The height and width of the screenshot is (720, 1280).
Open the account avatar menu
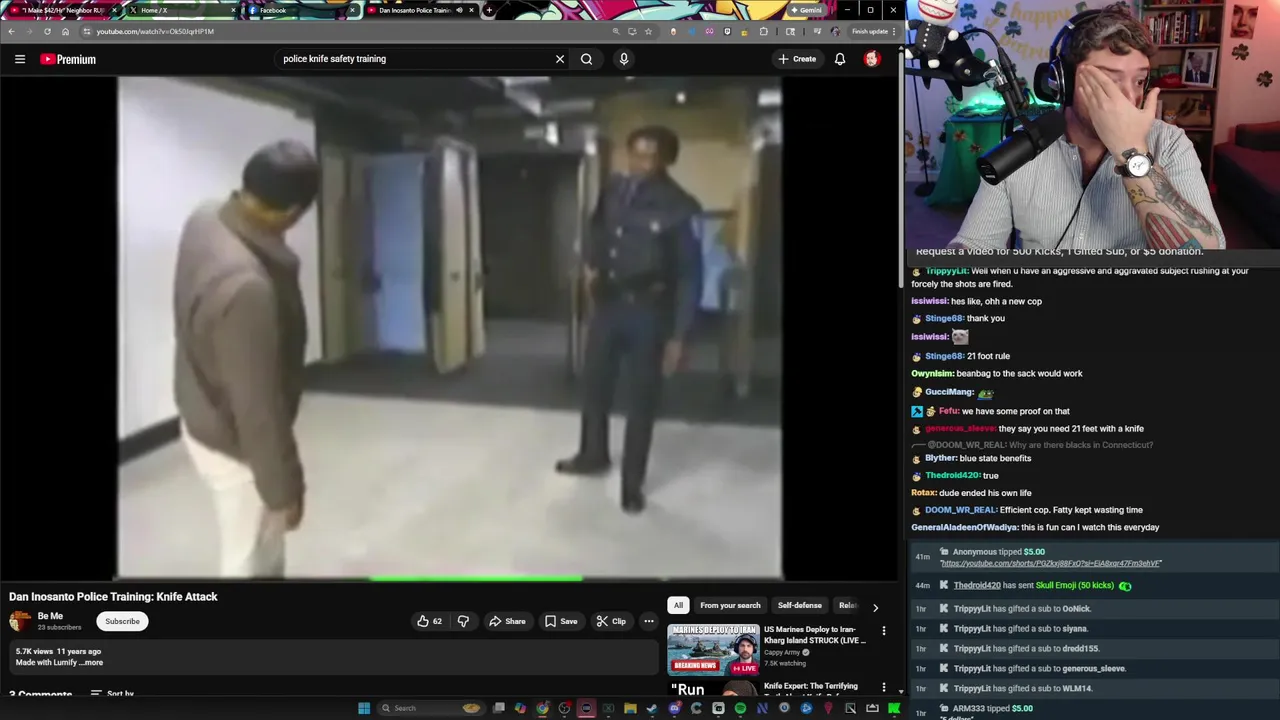[x=872, y=59]
